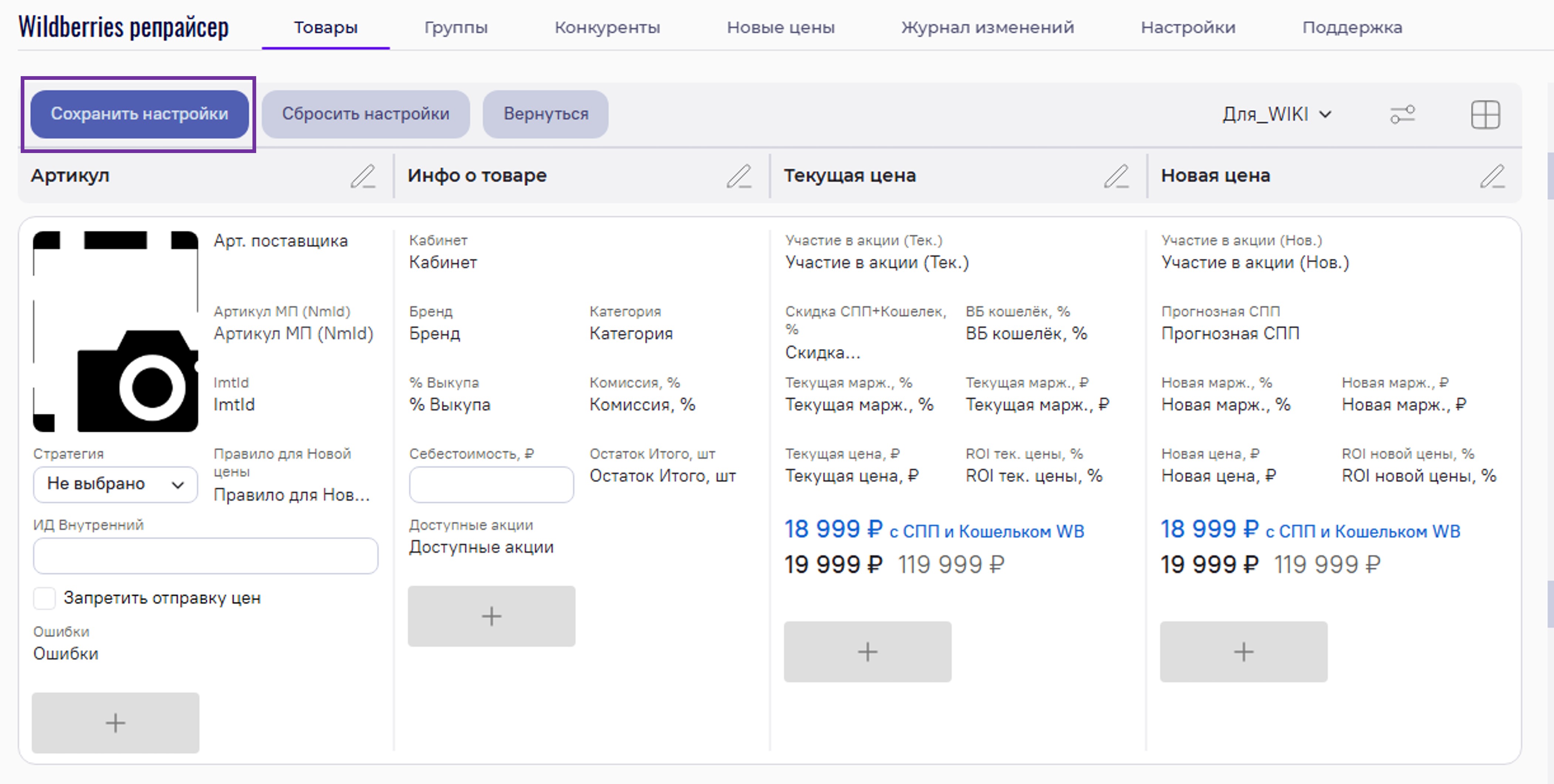Add field with plus in Инфо о товаре
Viewport: 1554px width, 784px height.
point(491,616)
